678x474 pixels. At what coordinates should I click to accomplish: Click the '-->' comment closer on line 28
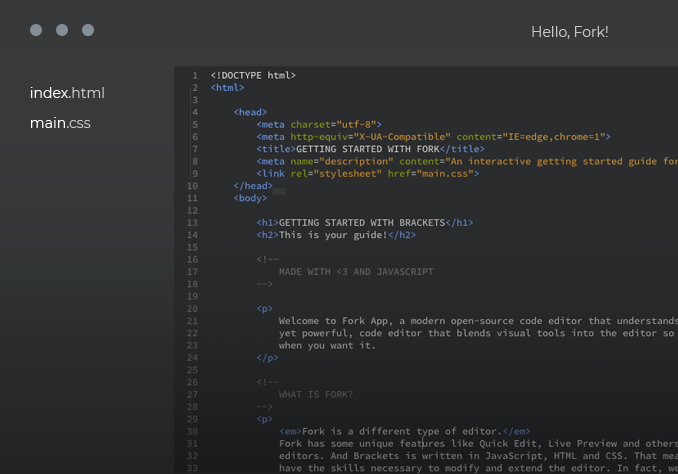pos(265,407)
